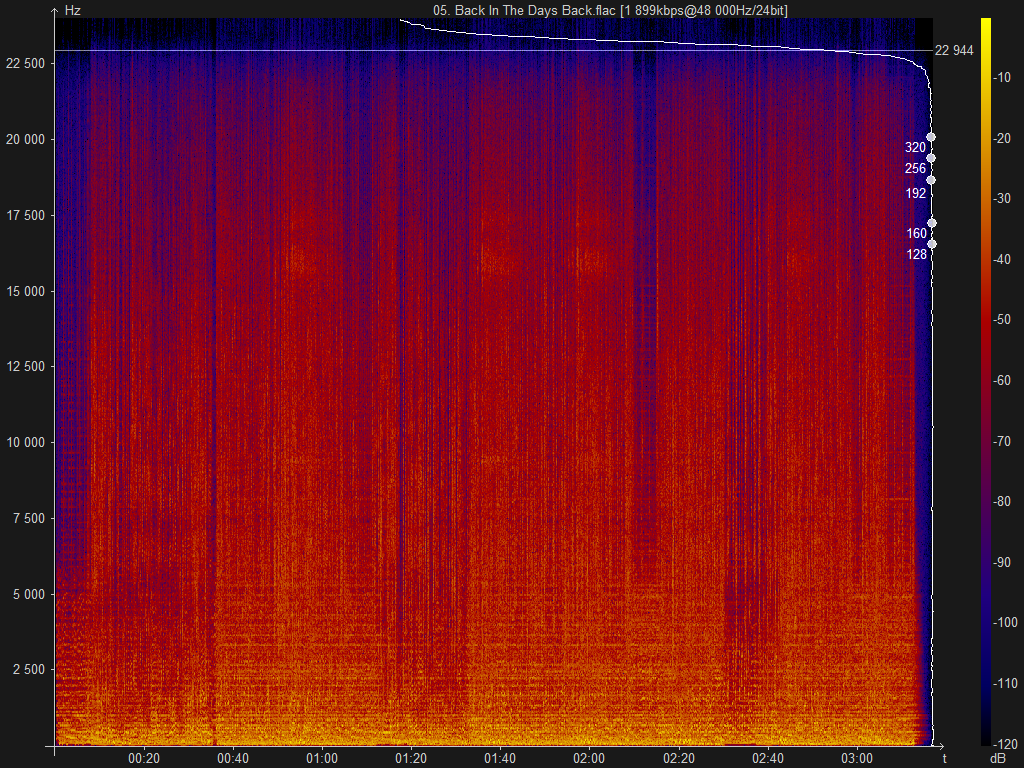
Task: Click the 256 kbps bitrate marker dot
Action: (x=931, y=158)
